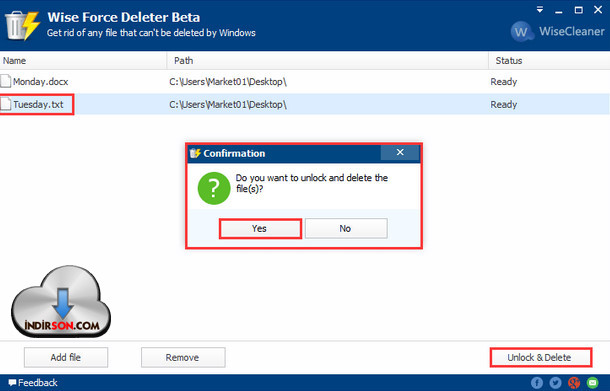Viewport: 610px width, 391px height.
Task: Open the Facebook icon in status bar
Action: coord(537,383)
